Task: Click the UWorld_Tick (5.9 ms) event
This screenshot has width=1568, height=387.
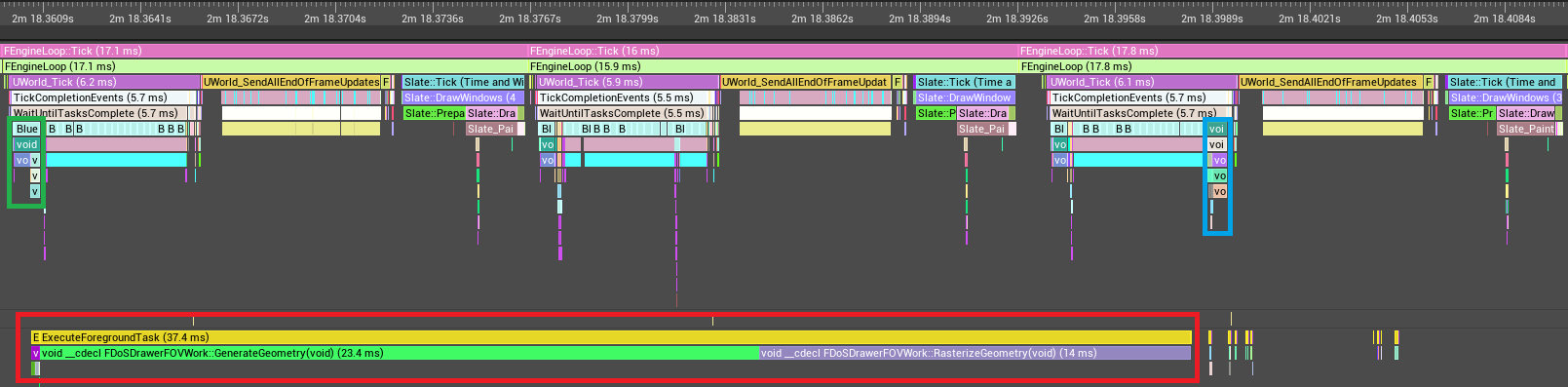Action: [628, 82]
